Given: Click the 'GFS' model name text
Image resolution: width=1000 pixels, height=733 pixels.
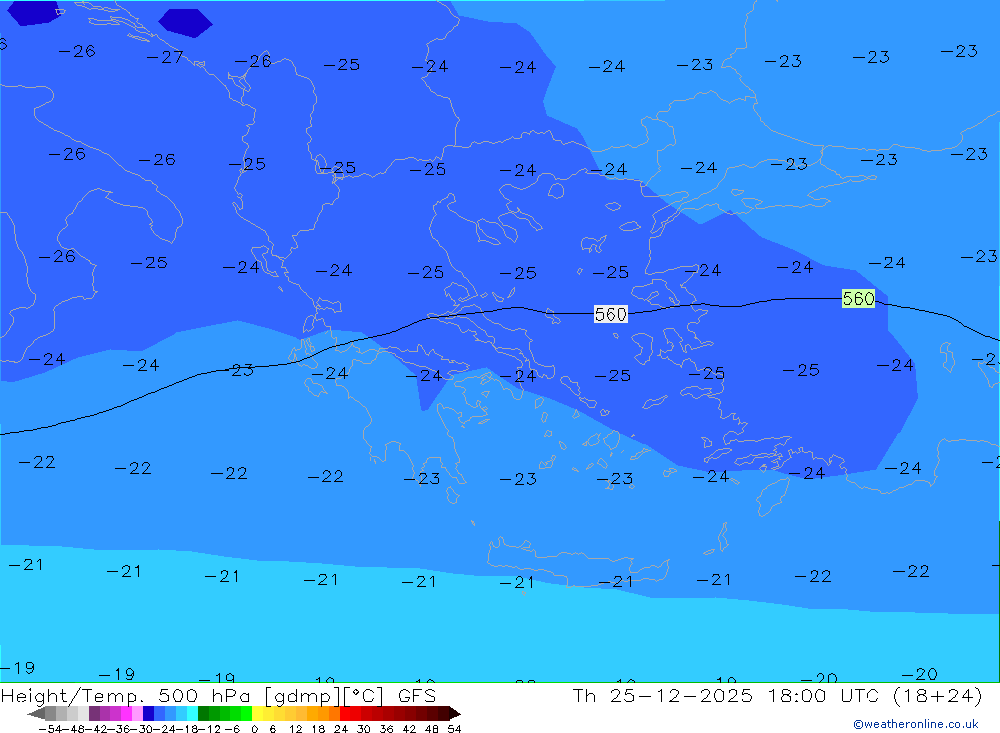Looking at the screenshot, I should [417, 695].
